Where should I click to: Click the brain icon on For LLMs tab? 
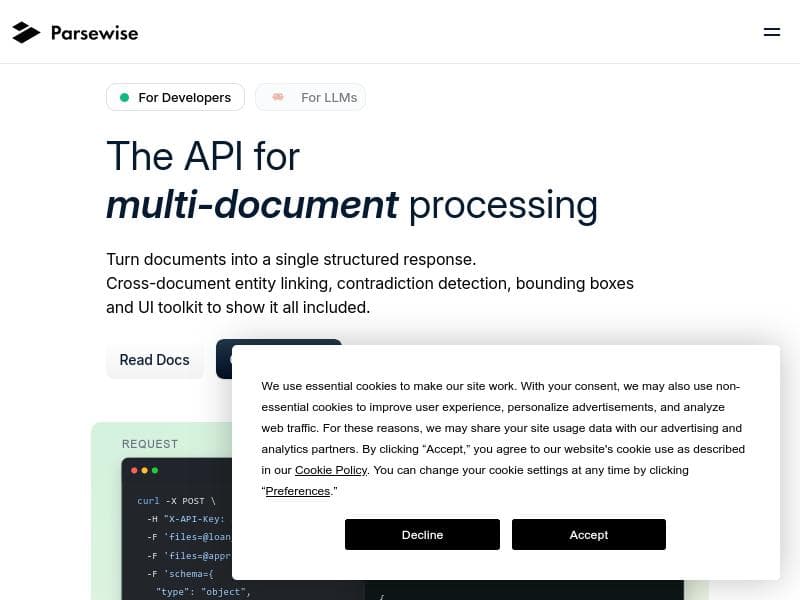pyautogui.click(x=278, y=97)
